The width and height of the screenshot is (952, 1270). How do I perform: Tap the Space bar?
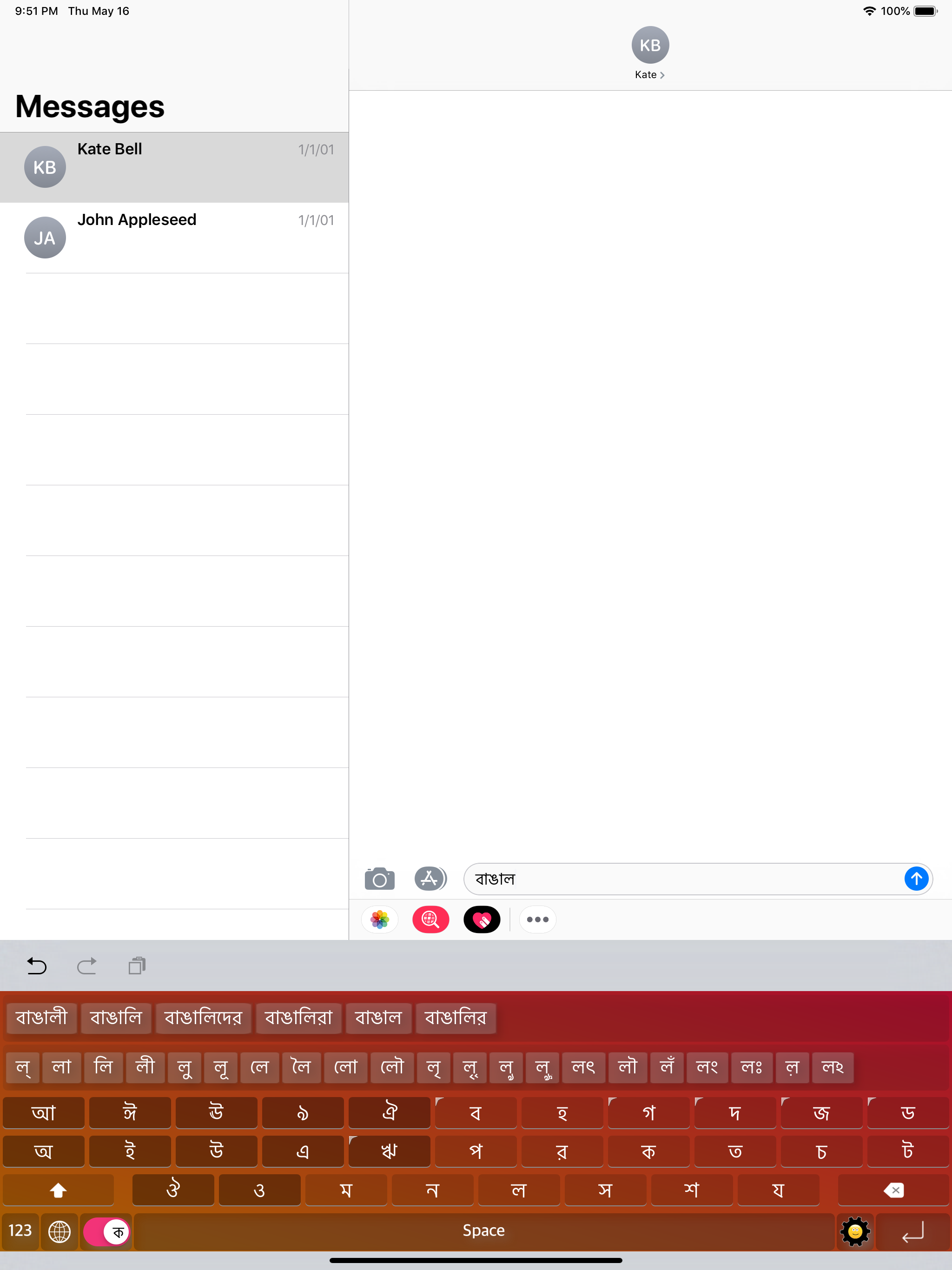click(483, 1231)
